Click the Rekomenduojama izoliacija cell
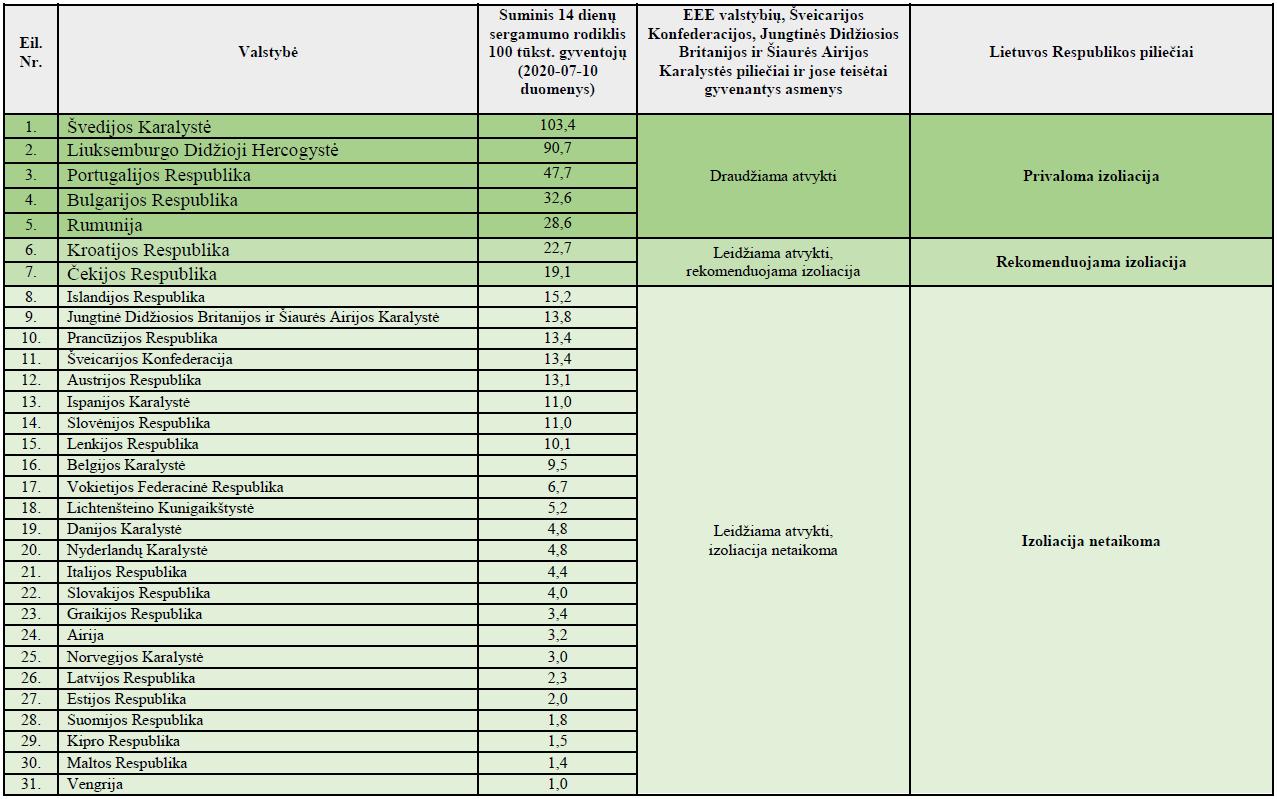 [x=1091, y=262]
